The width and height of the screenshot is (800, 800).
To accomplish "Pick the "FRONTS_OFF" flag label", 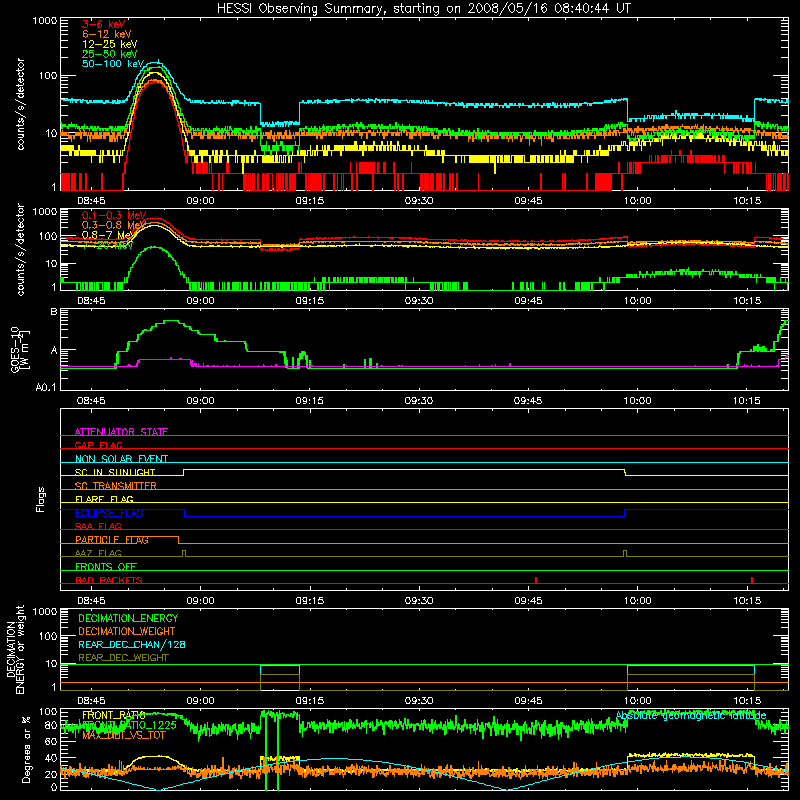I will 106,567.
